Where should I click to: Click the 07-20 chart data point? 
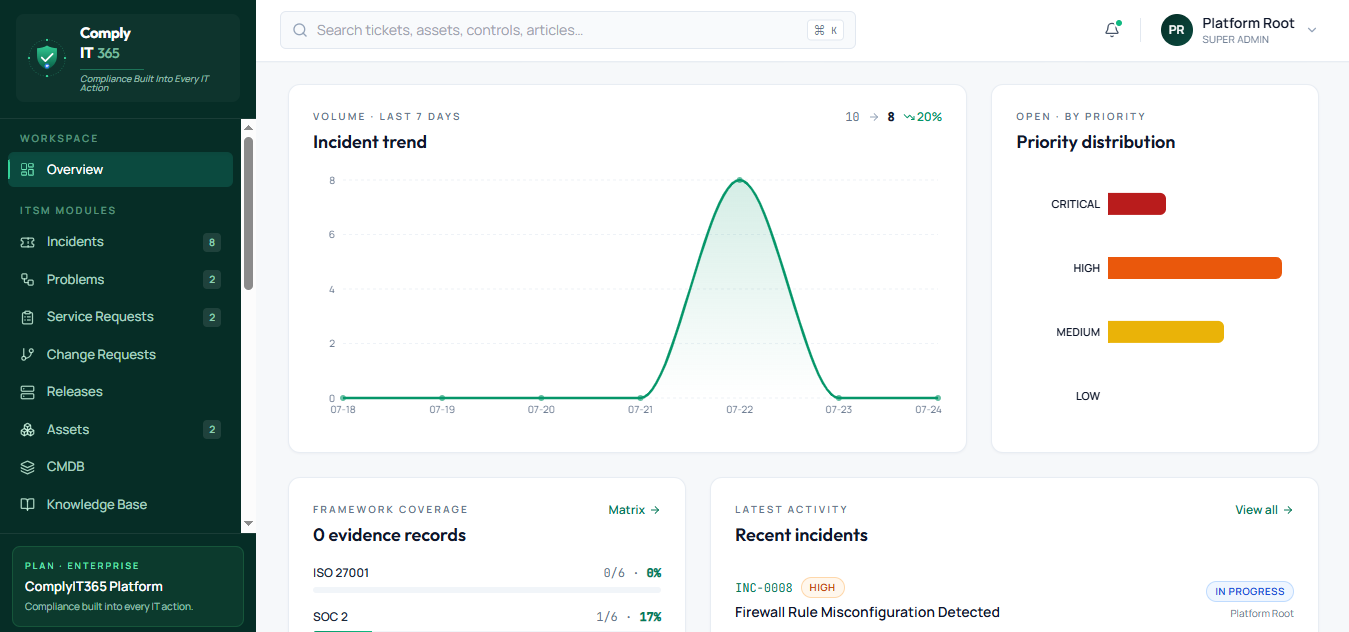(541, 398)
